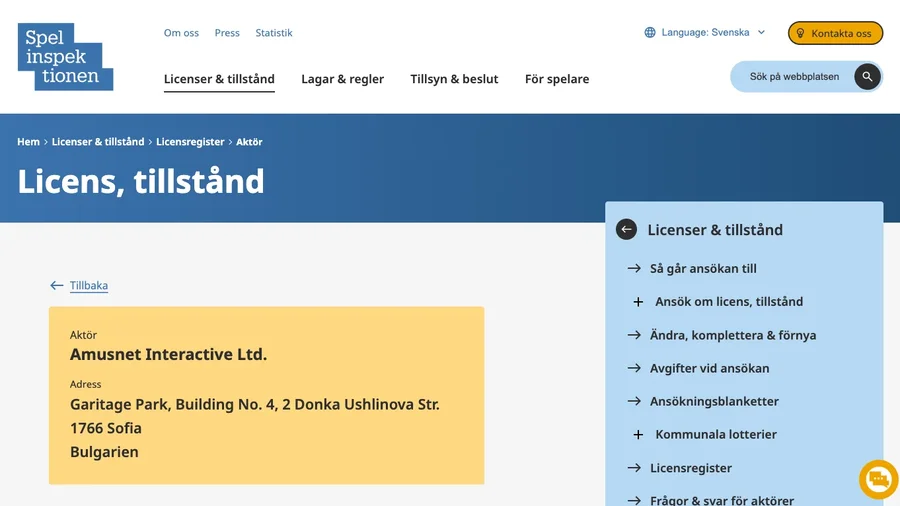Click the globe language icon
The height and width of the screenshot is (506, 900).
tap(650, 33)
